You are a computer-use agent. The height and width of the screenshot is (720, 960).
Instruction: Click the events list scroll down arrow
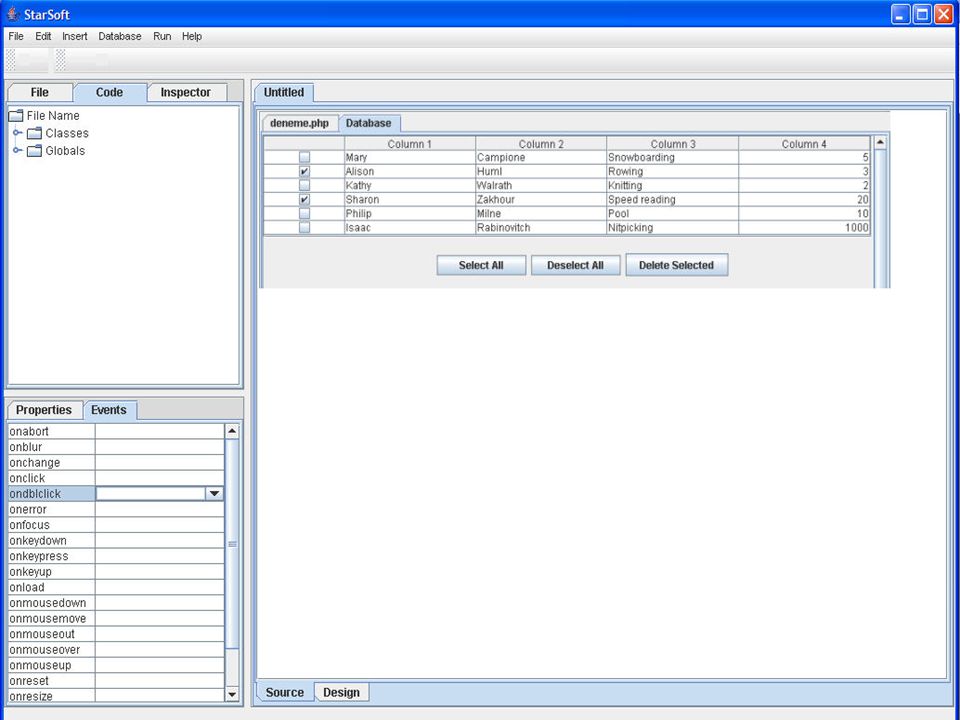(232, 694)
